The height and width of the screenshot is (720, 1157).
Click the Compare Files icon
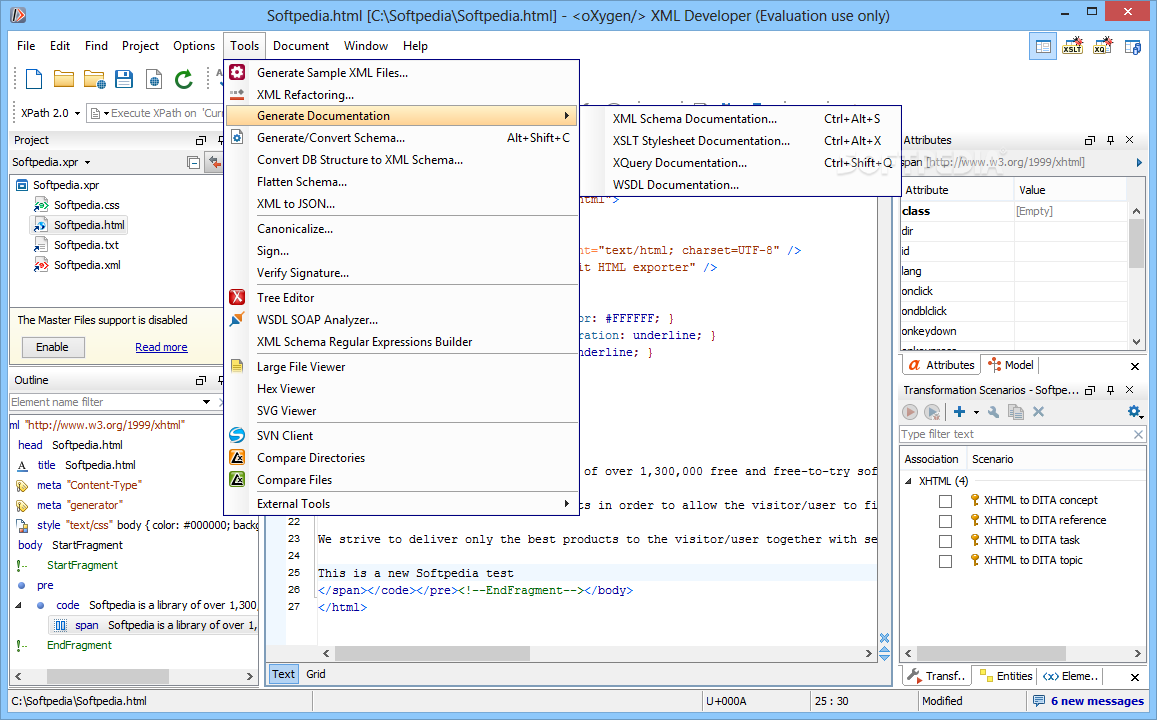tap(237, 480)
